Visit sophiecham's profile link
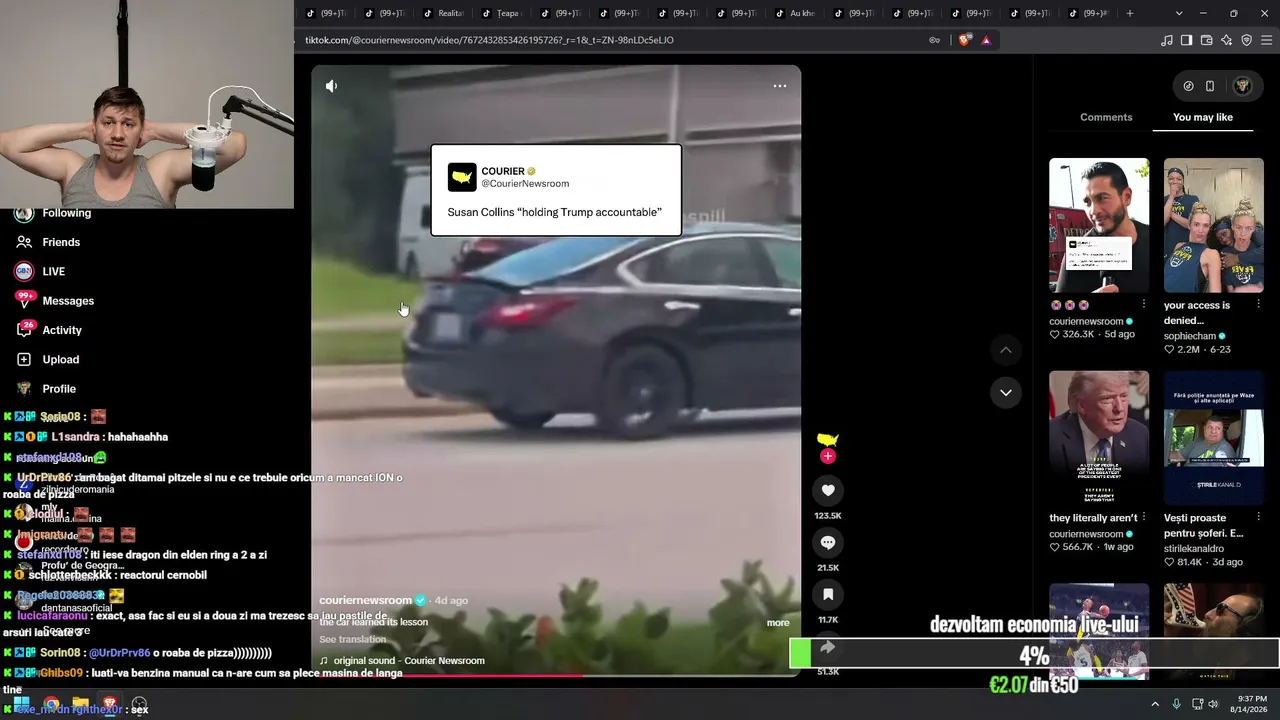The image size is (1280, 720). pos(1189,336)
